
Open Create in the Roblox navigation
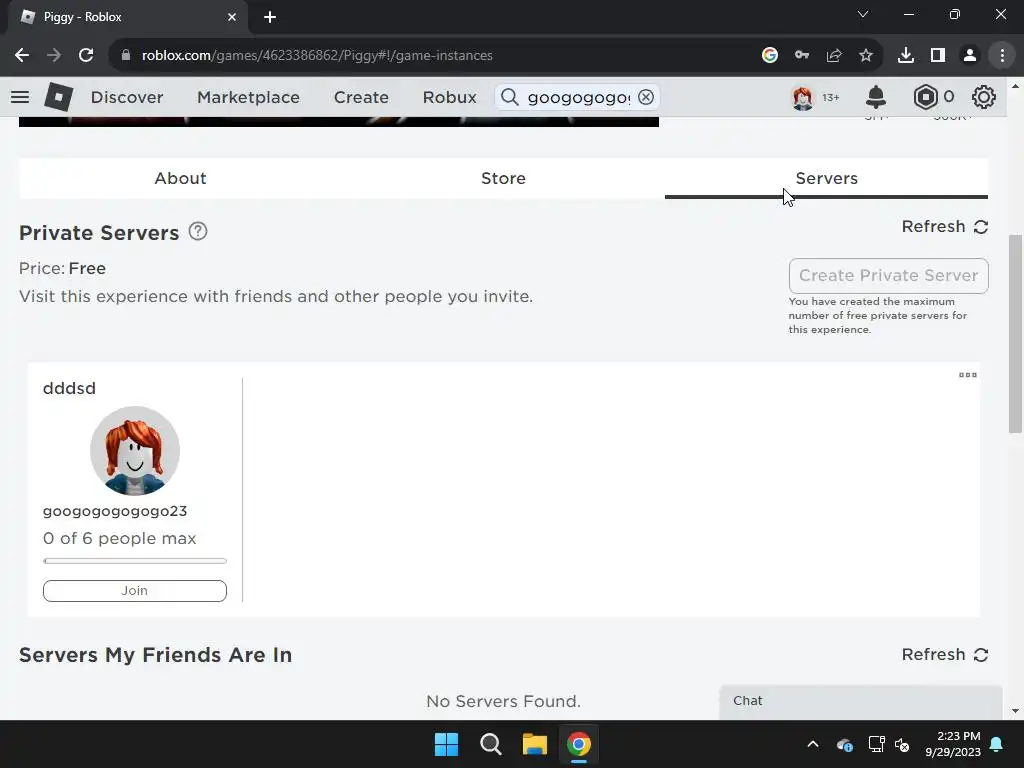tap(361, 97)
